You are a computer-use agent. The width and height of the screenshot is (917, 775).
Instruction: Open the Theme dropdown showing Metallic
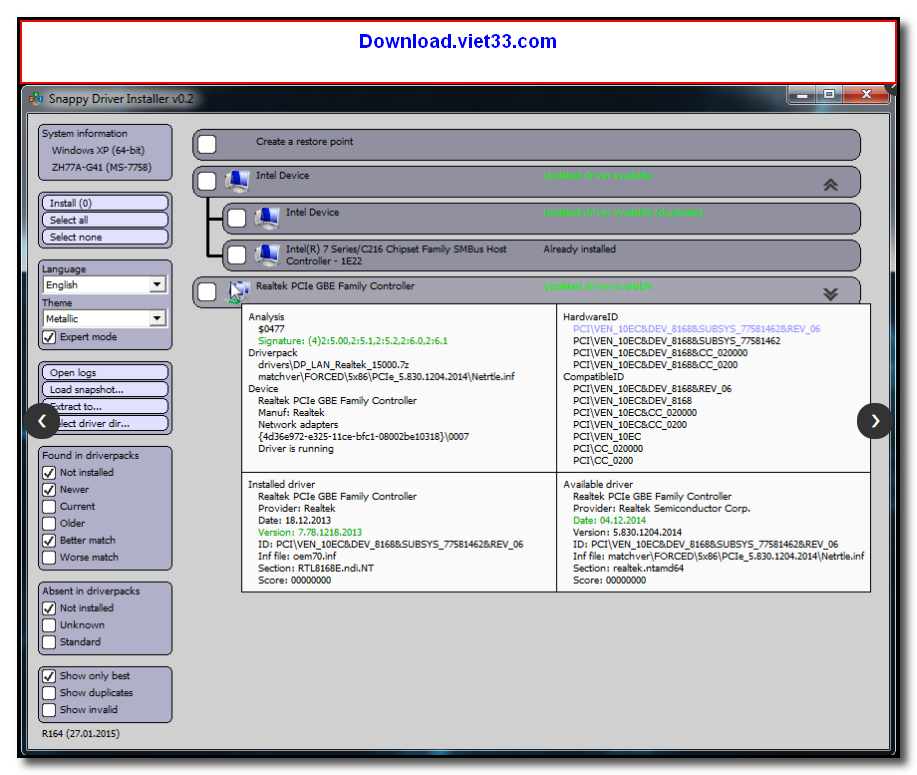(156, 318)
